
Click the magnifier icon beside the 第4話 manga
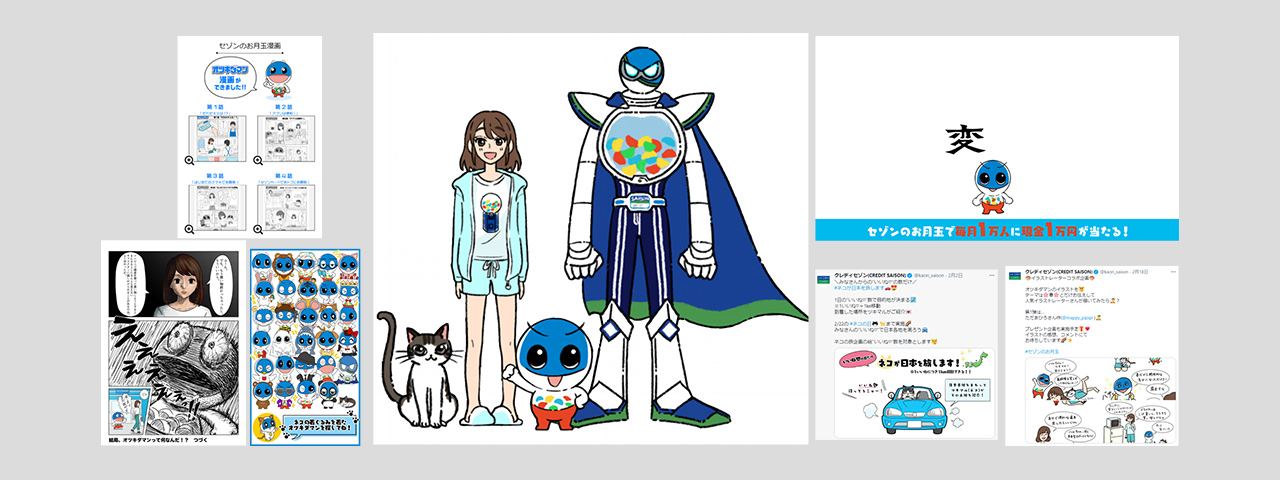click(x=257, y=229)
